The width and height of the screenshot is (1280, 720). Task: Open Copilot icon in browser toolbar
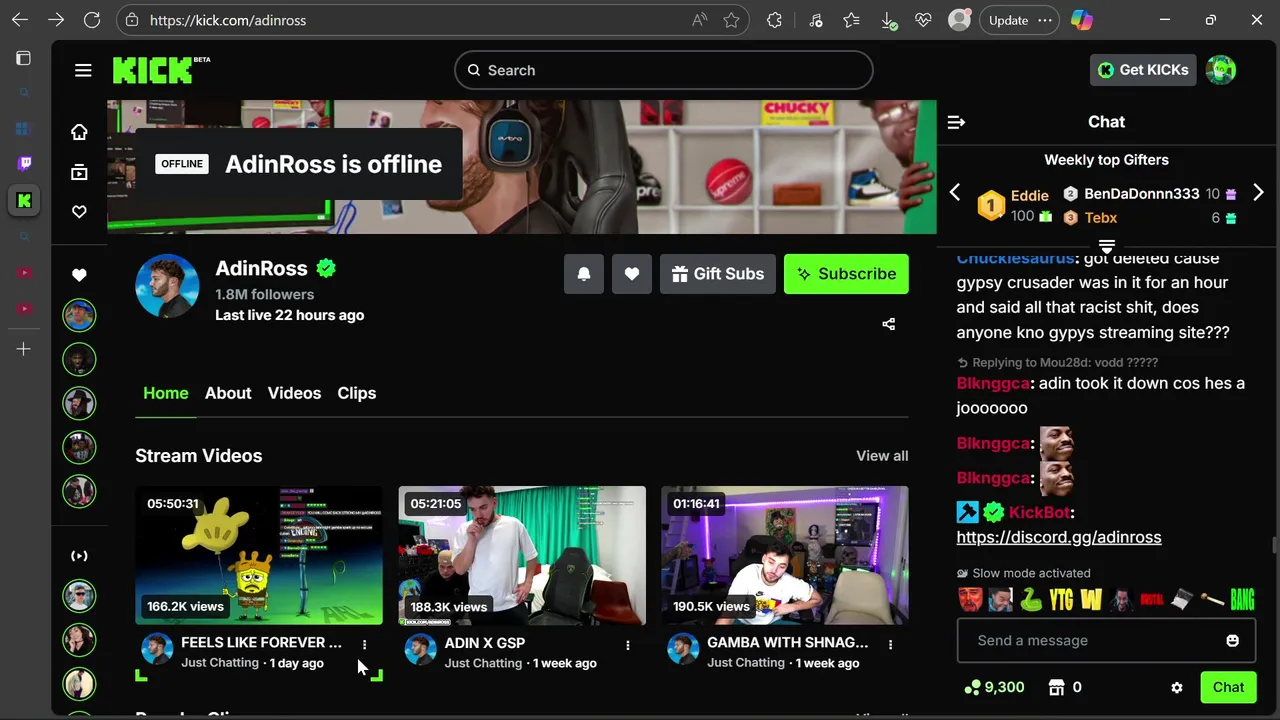click(1081, 20)
